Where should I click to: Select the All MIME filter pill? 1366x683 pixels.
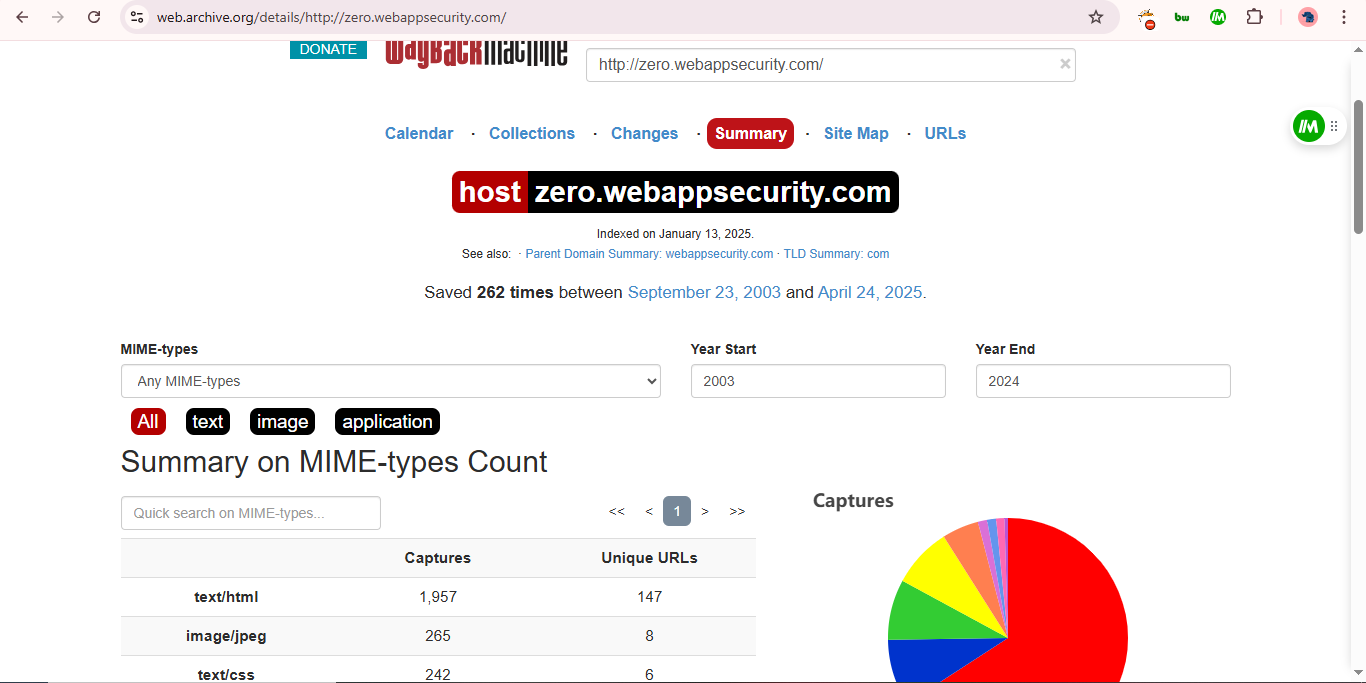(148, 422)
